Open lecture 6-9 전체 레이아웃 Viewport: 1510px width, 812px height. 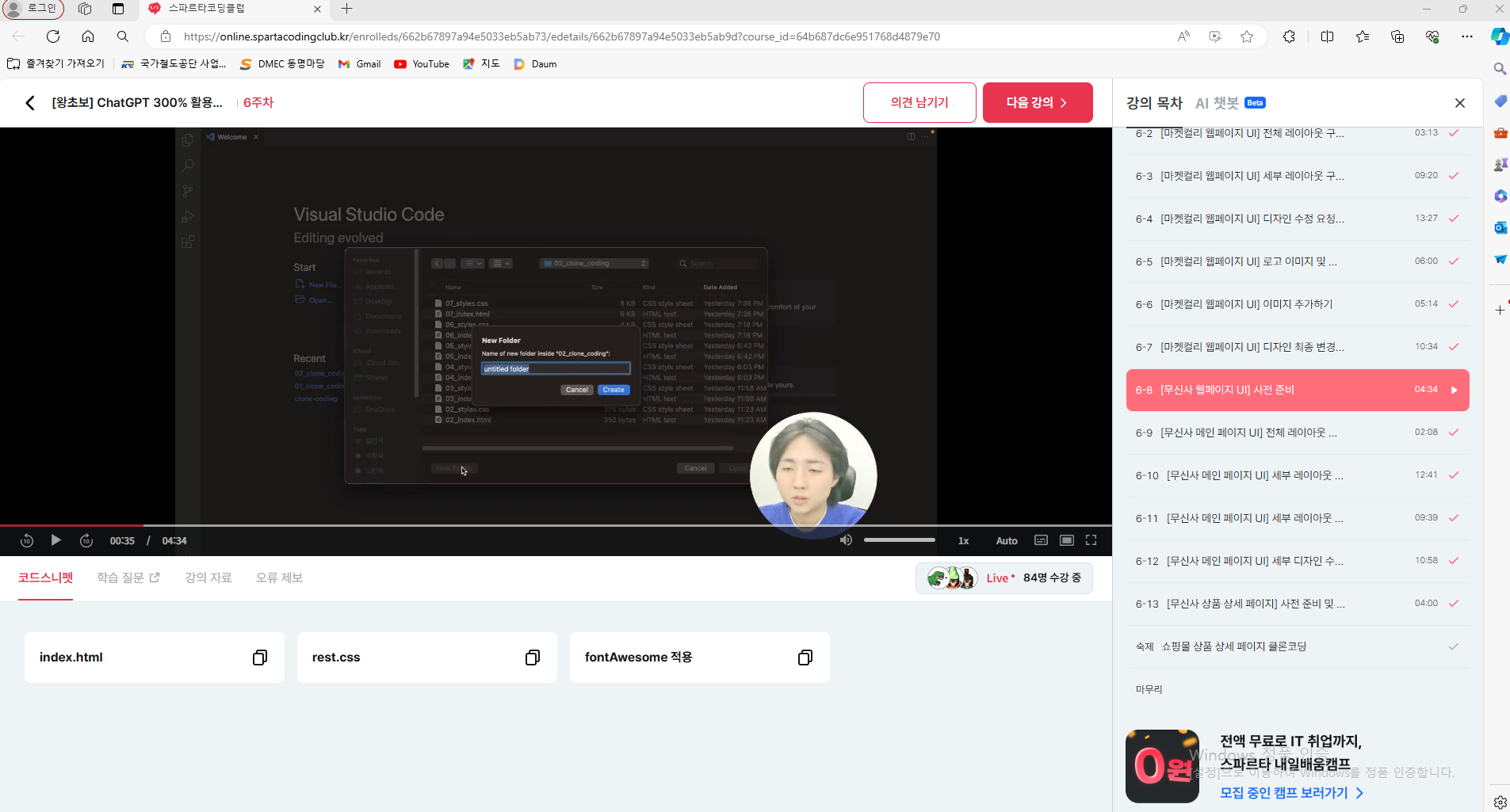pos(1298,433)
